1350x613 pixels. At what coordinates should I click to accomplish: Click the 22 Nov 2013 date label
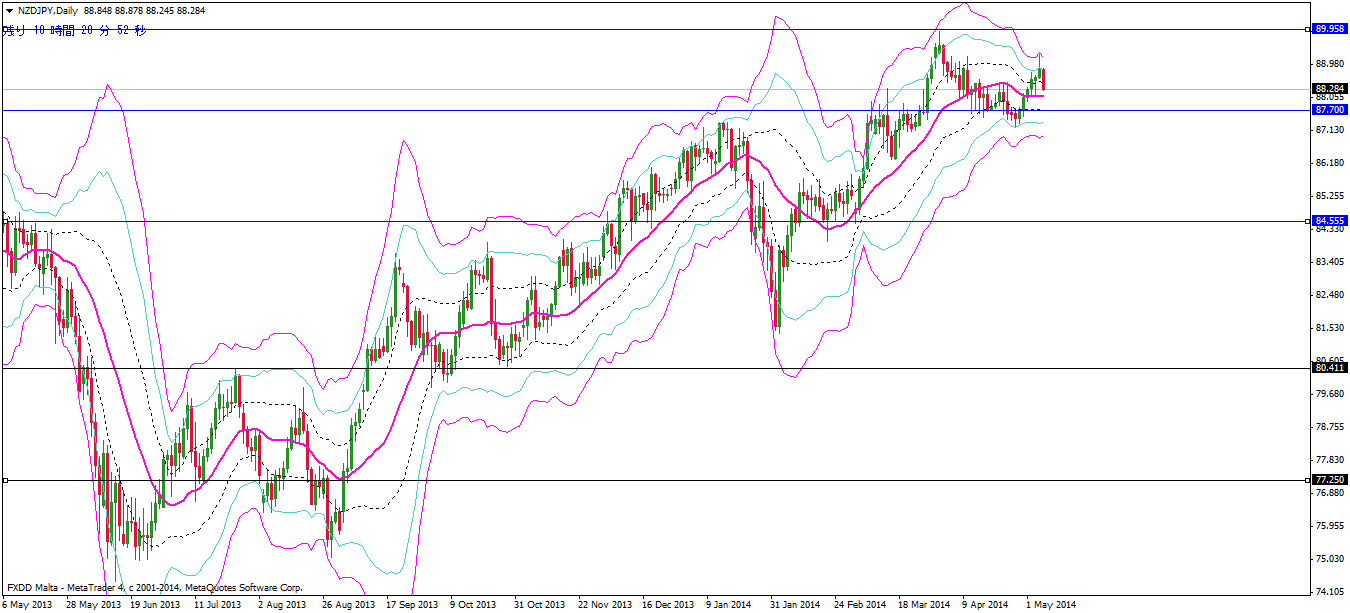606,605
